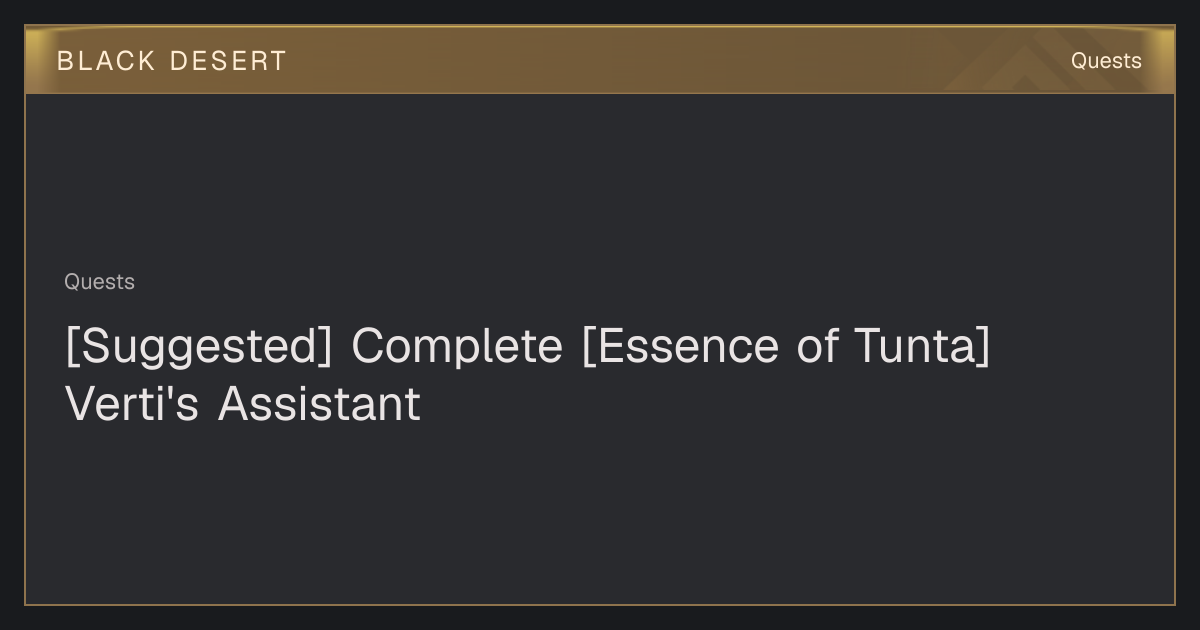The width and height of the screenshot is (1200, 630).
Task: Click the Verti's Assistant title line
Action: [x=243, y=404]
